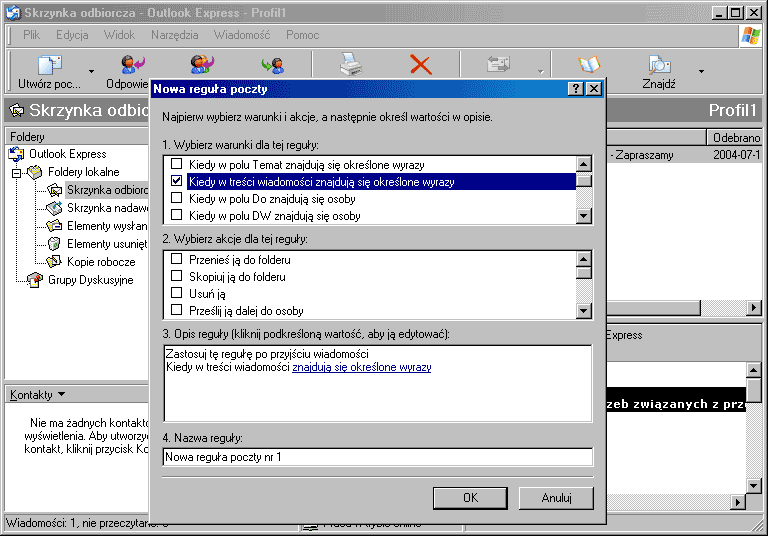Image resolution: width=782 pixels, height=550 pixels.
Task: Open the Narzędzia menu
Action: pos(174,35)
